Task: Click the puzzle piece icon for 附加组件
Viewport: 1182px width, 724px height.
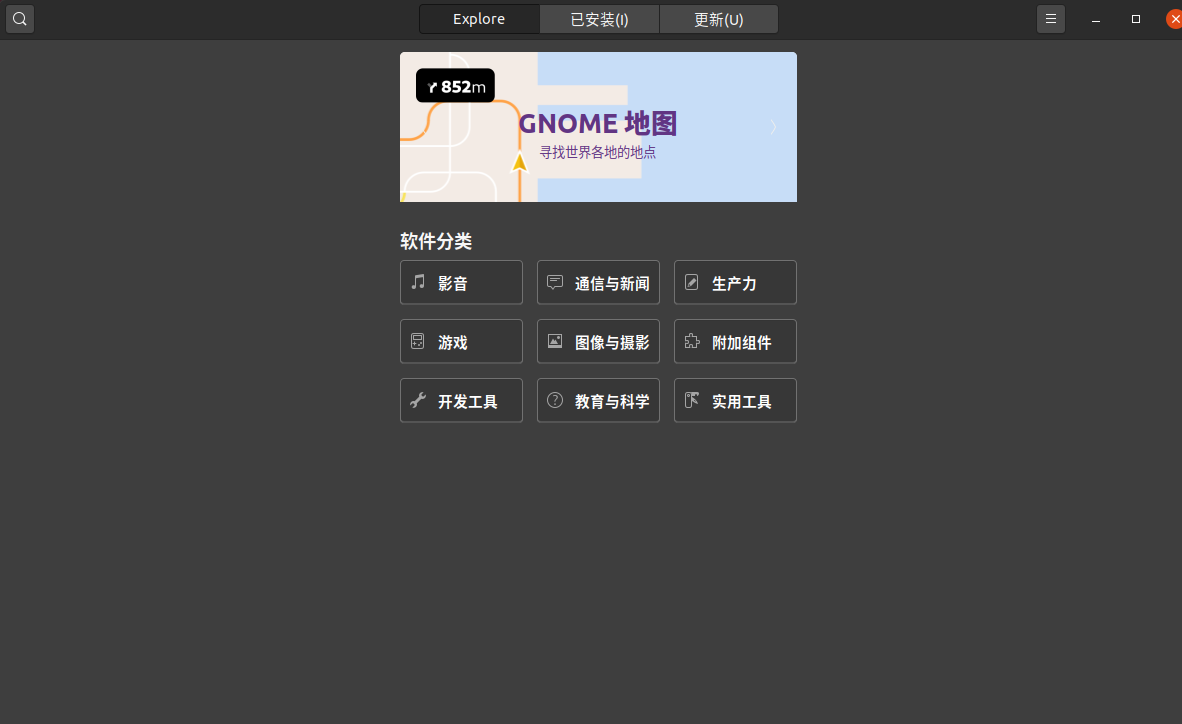Action: pyautogui.click(x=692, y=341)
